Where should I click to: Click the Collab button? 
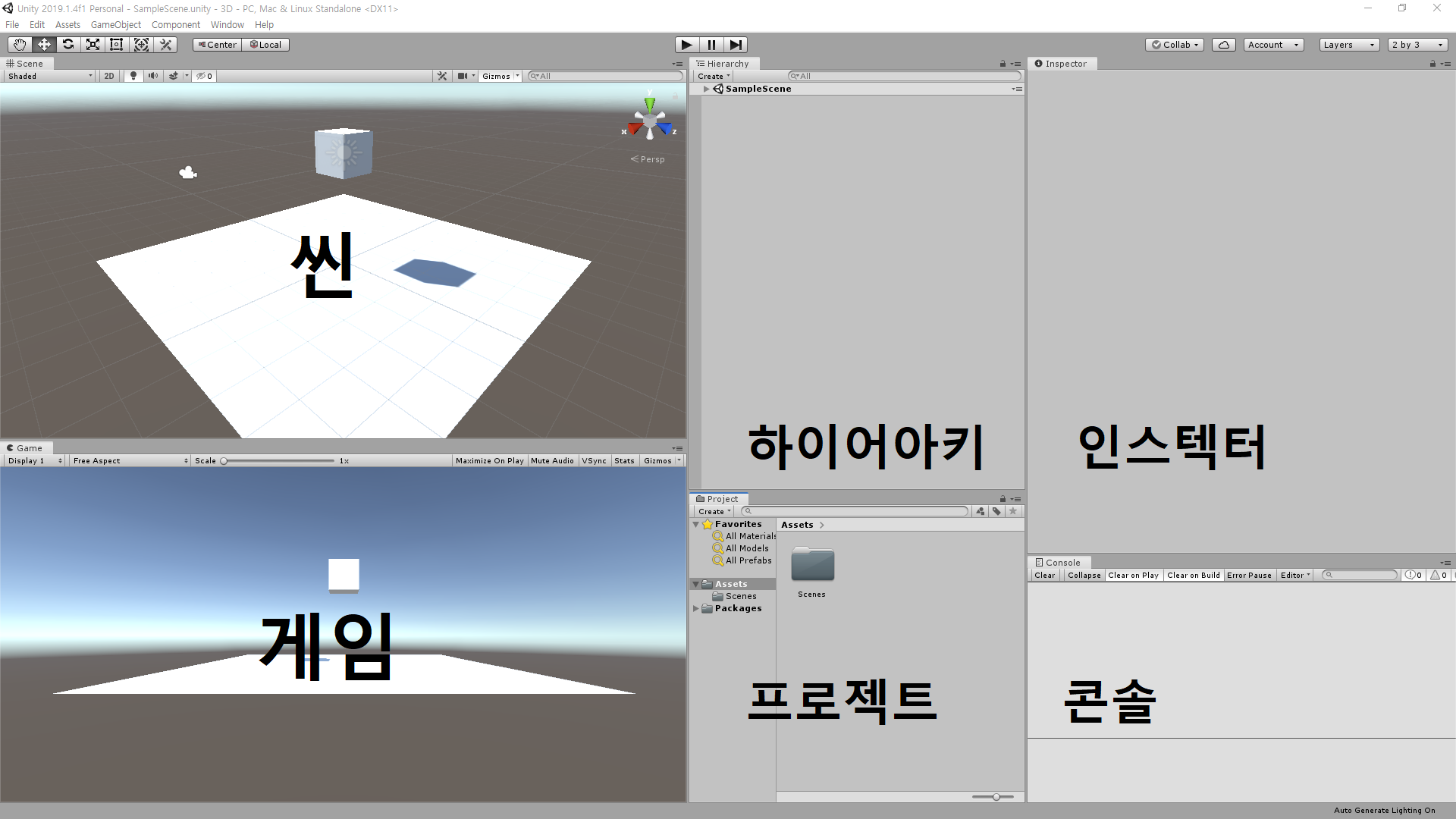click(x=1175, y=45)
